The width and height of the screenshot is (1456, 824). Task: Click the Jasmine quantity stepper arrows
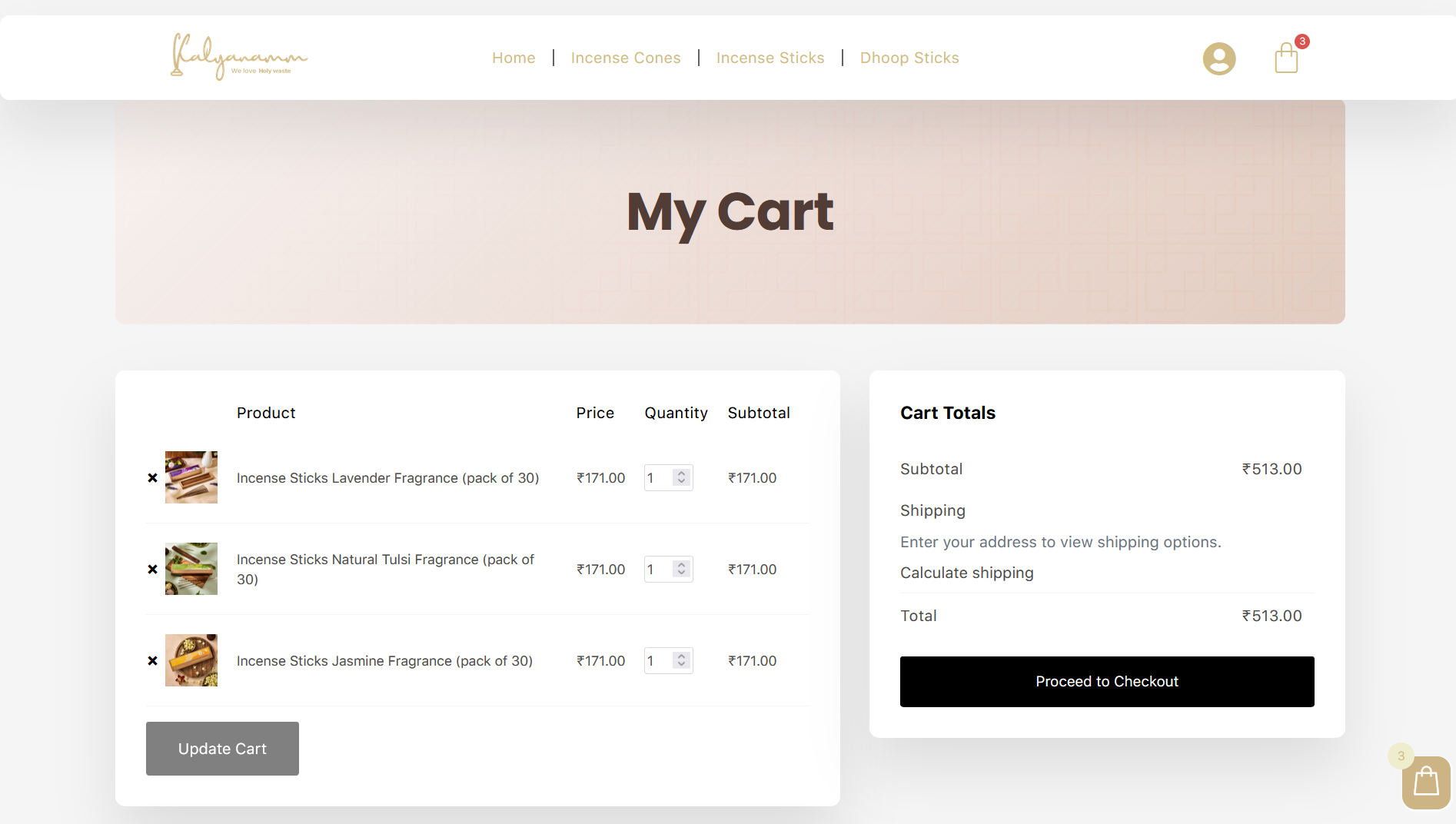pos(681,660)
